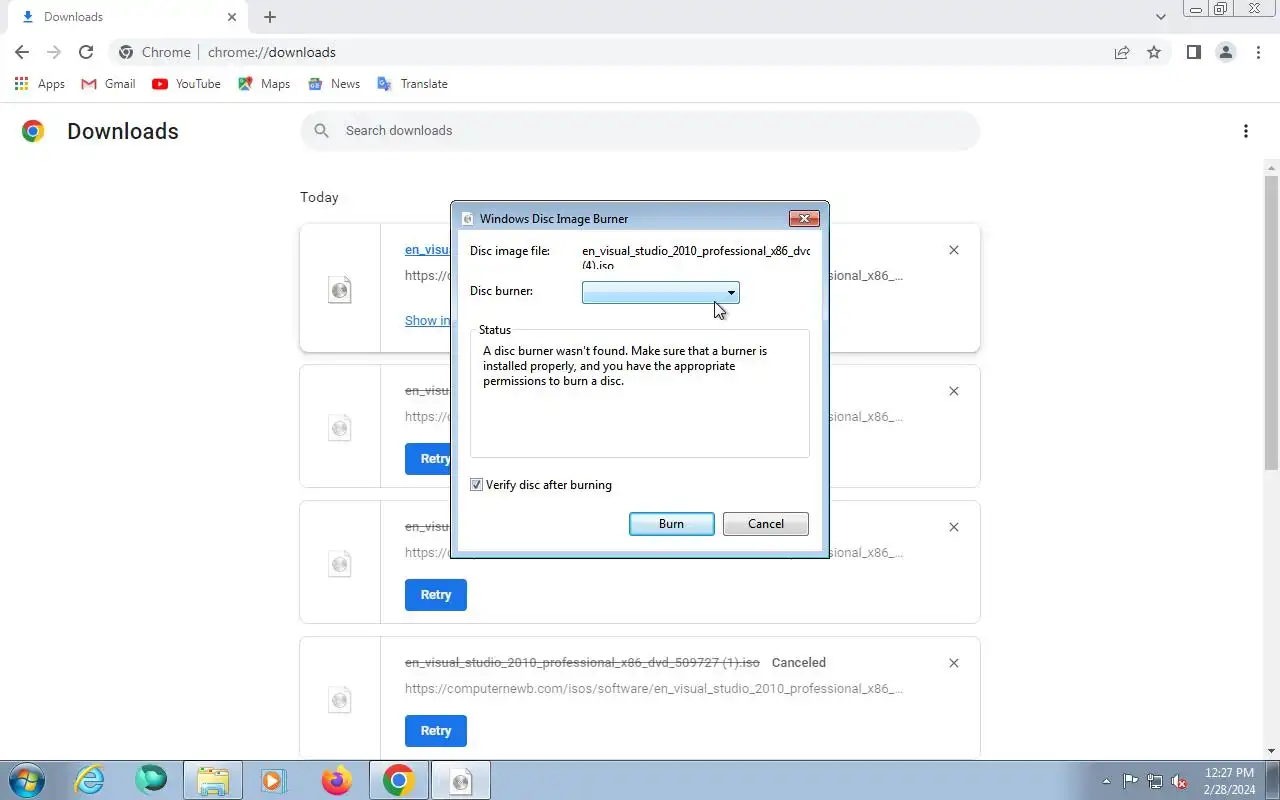Open the tab search chevron
Image resolution: width=1280 pixels, height=800 pixels.
coord(1160,17)
